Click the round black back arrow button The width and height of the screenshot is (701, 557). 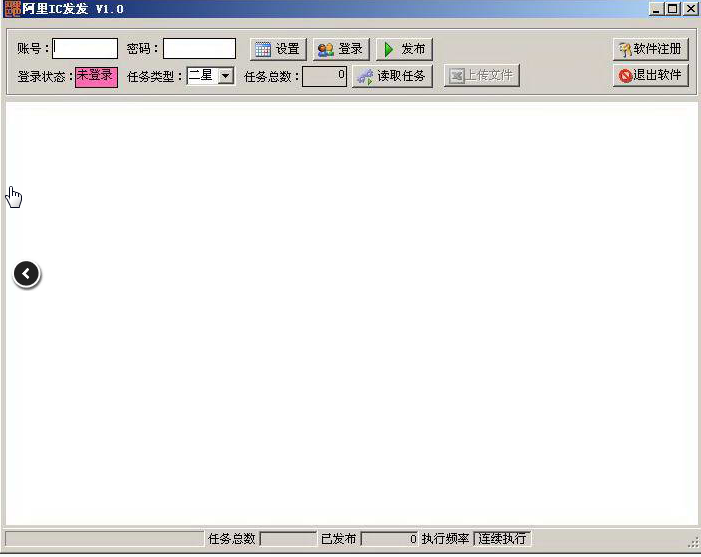click(x=26, y=274)
